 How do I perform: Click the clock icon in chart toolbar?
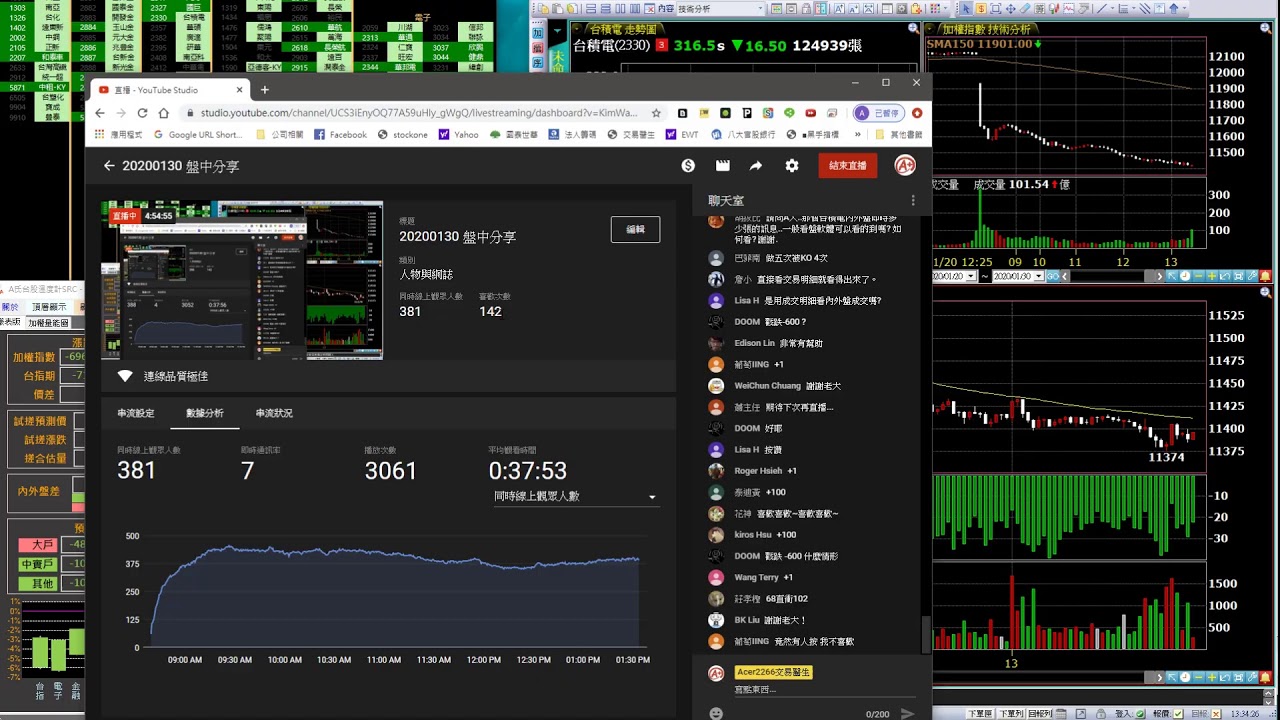[x=1185, y=276]
